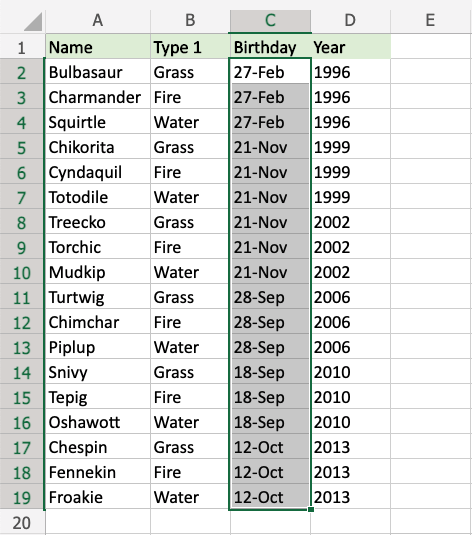Select column C header

pyautogui.click(x=270, y=20)
